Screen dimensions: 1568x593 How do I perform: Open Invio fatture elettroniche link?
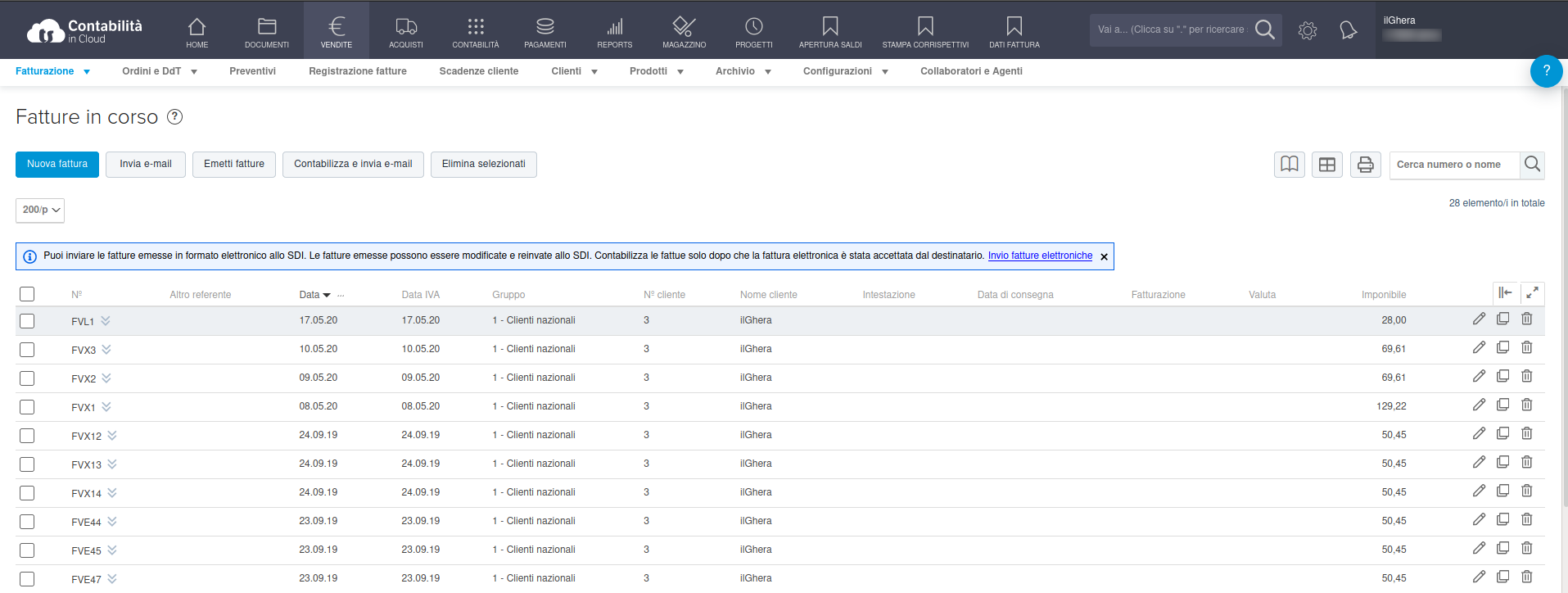[x=1040, y=256]
